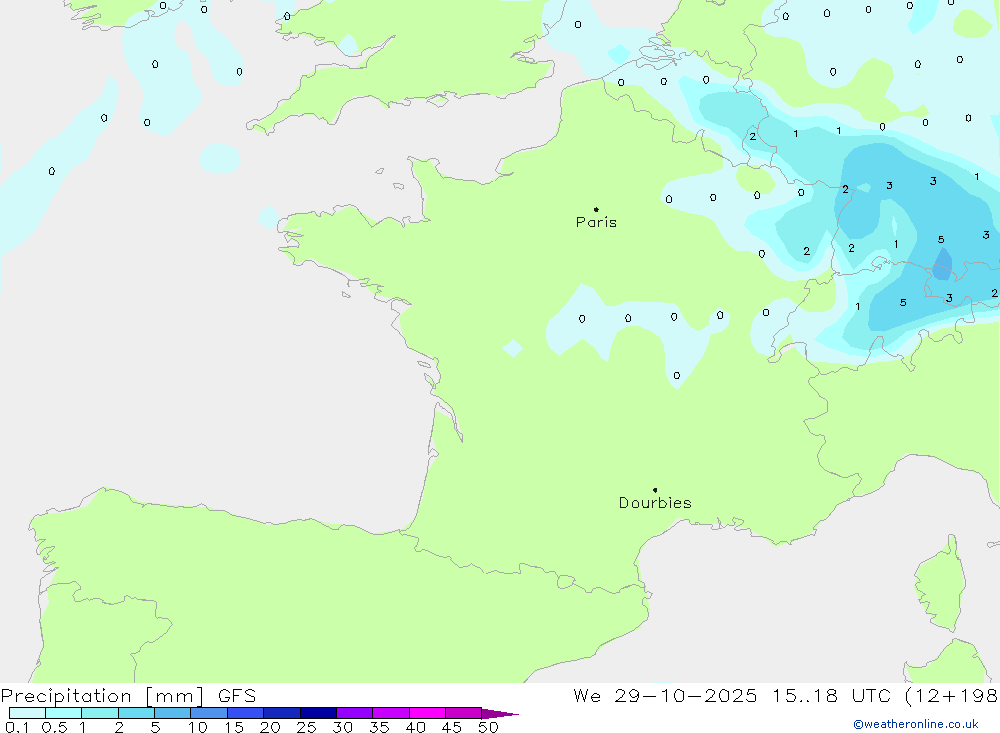
Task: Select the 40–45 mm magenta legend swatch
Action: 427,713
